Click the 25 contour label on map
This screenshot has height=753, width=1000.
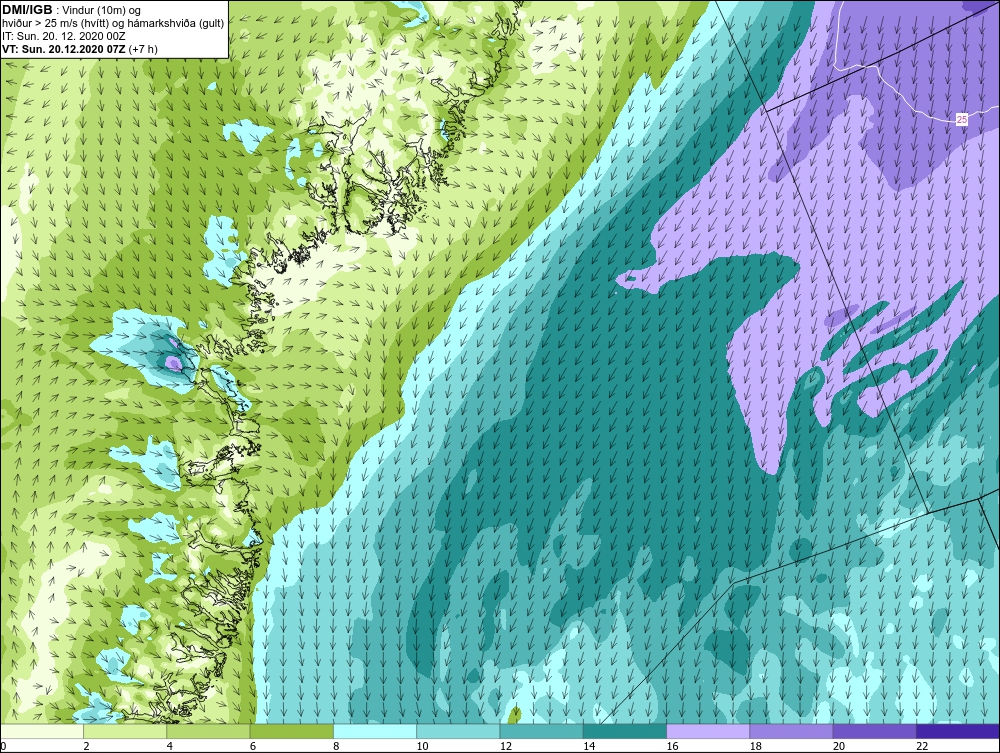point(962,119)
